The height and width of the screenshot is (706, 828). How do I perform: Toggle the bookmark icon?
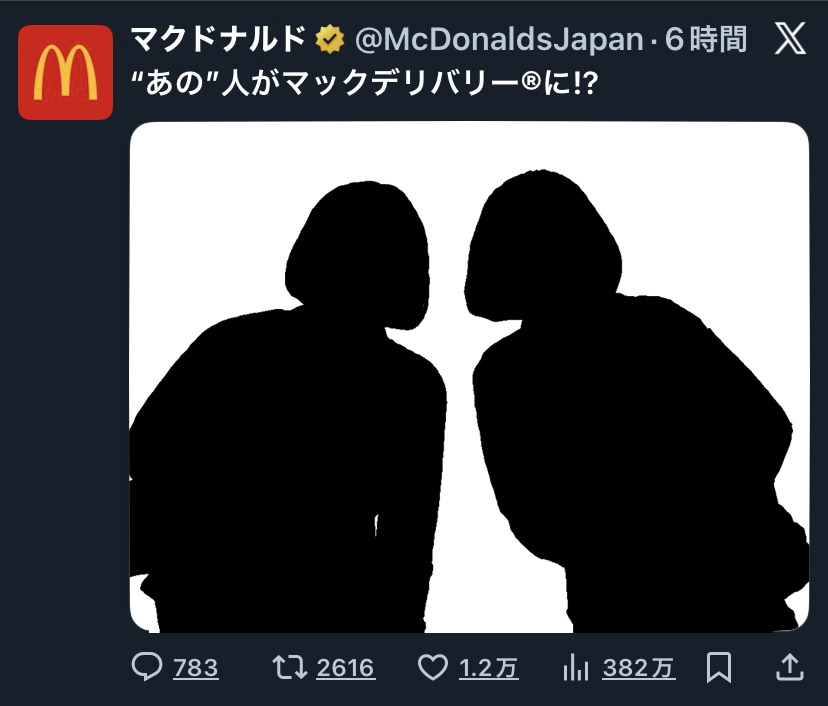point(718,668)
